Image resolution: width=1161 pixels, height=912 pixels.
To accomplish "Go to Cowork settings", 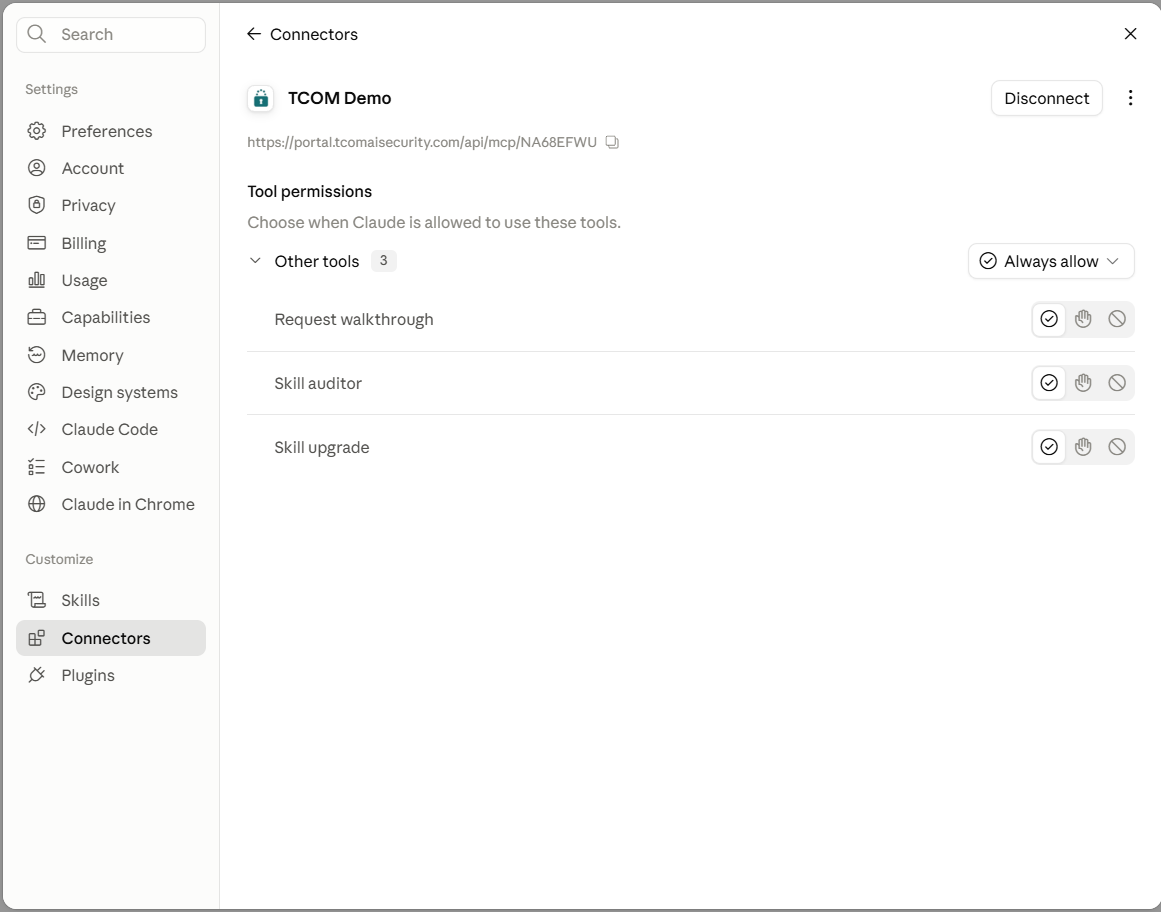I will point(111,467).
